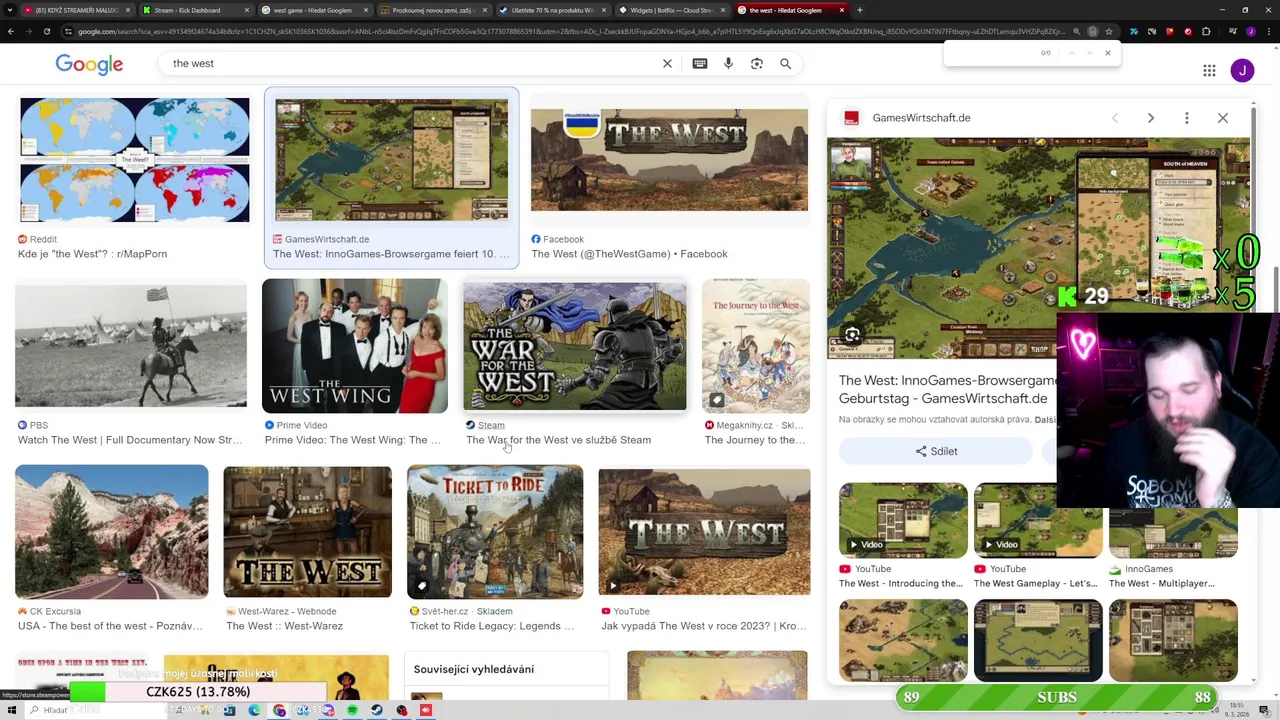Switch to the "west game - Hledat Googlem" tab
This screenshot has height=720, width=1280.
(312, 10)
